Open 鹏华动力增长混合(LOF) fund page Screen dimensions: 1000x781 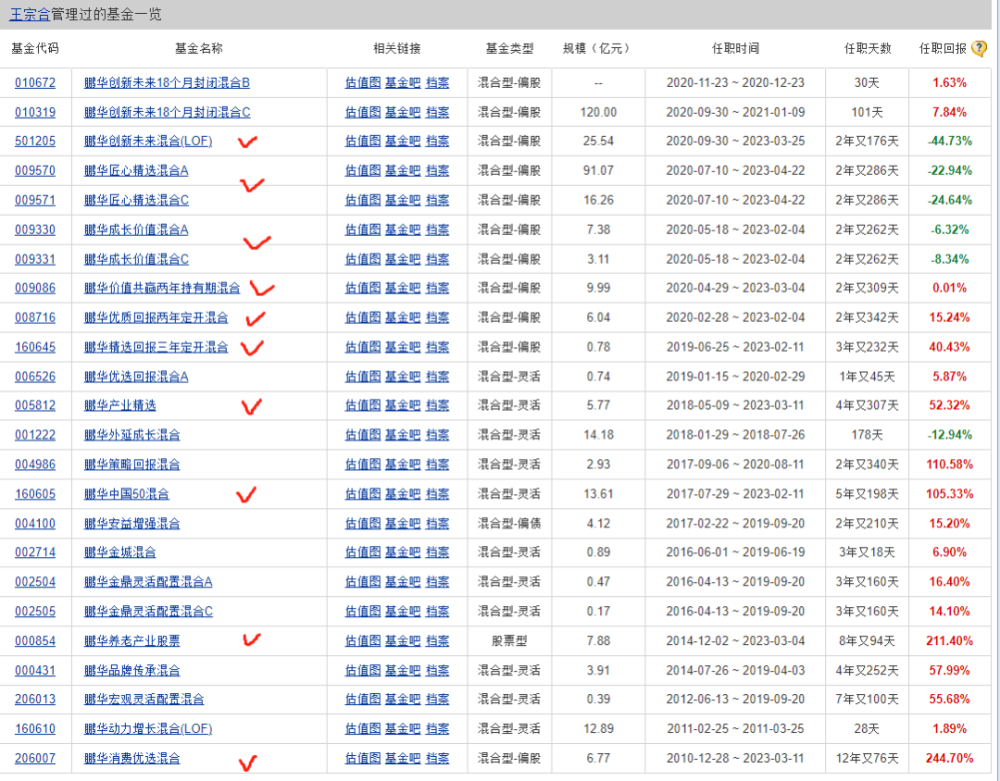[x=148, y=729]
